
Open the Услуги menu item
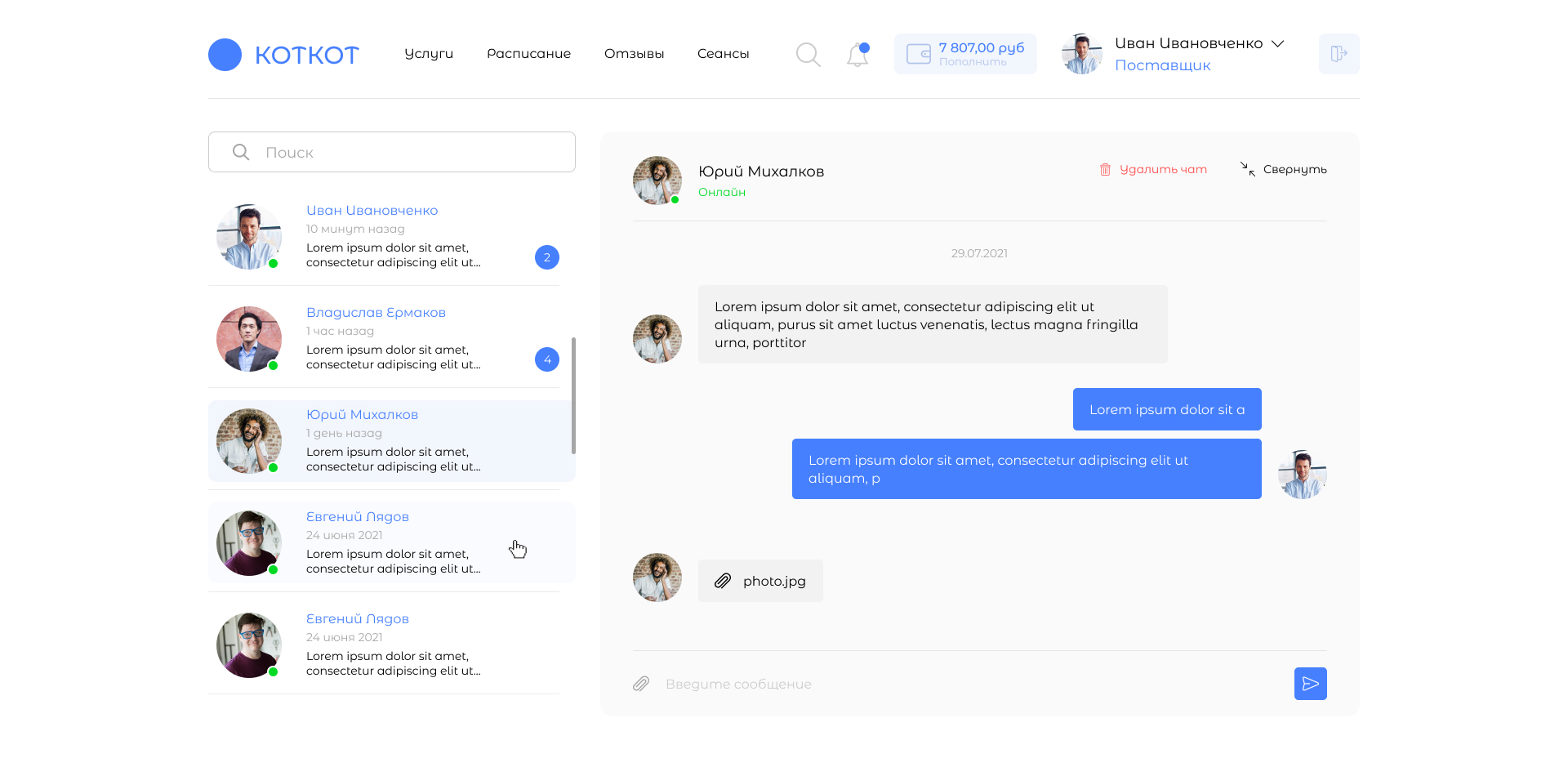(x=429, y=54)
